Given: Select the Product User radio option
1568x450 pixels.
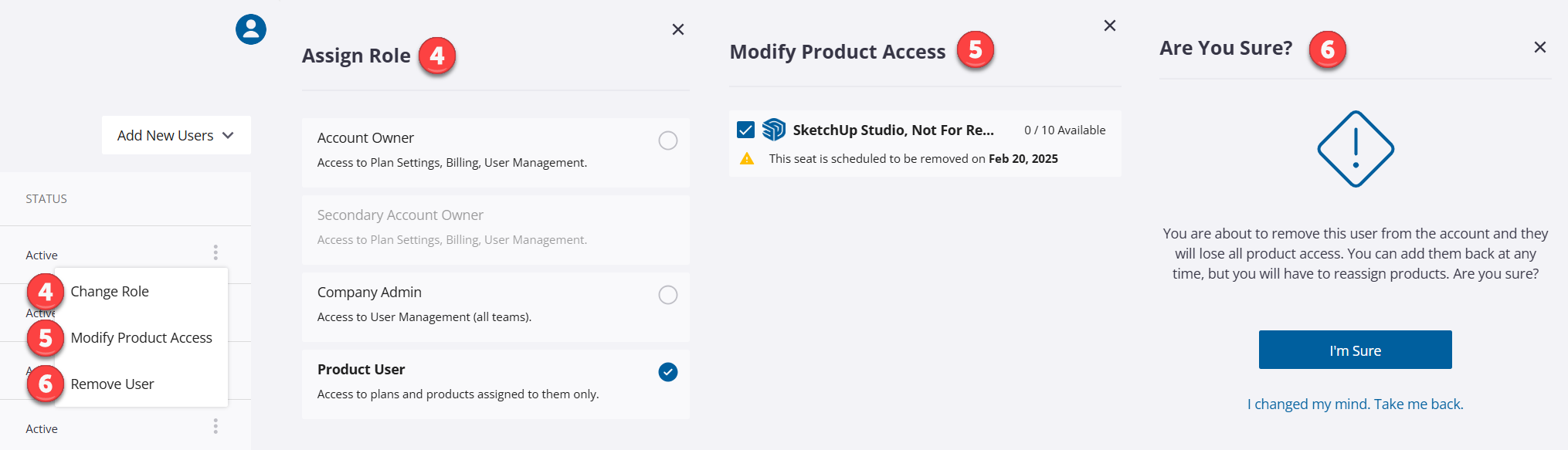Looking at the screenshot, I should pos(668,372).
